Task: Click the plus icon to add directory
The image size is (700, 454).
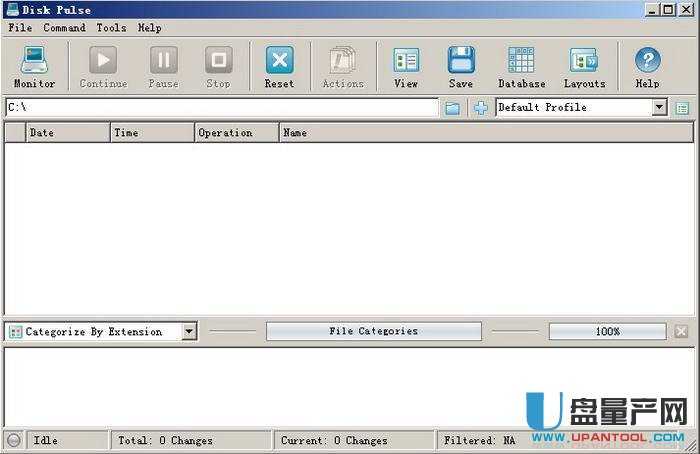Action: pos(480,108)
